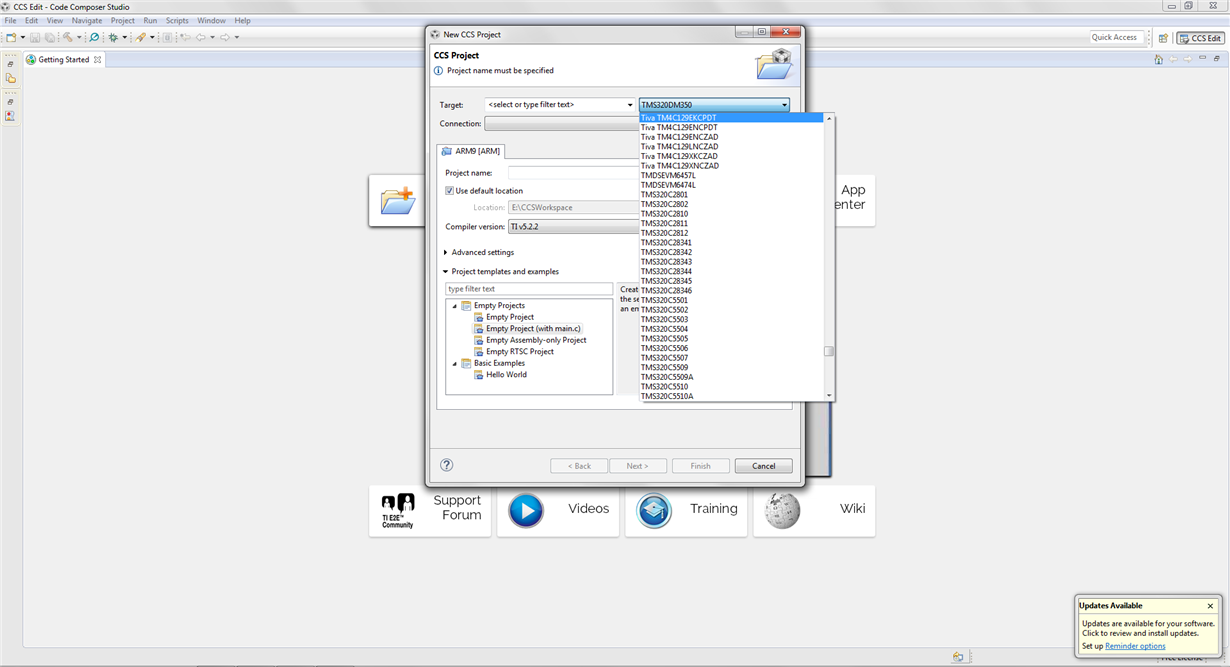Restore the upper left sidebar stack
The image size is (1230, 667).
click(10, 64)
